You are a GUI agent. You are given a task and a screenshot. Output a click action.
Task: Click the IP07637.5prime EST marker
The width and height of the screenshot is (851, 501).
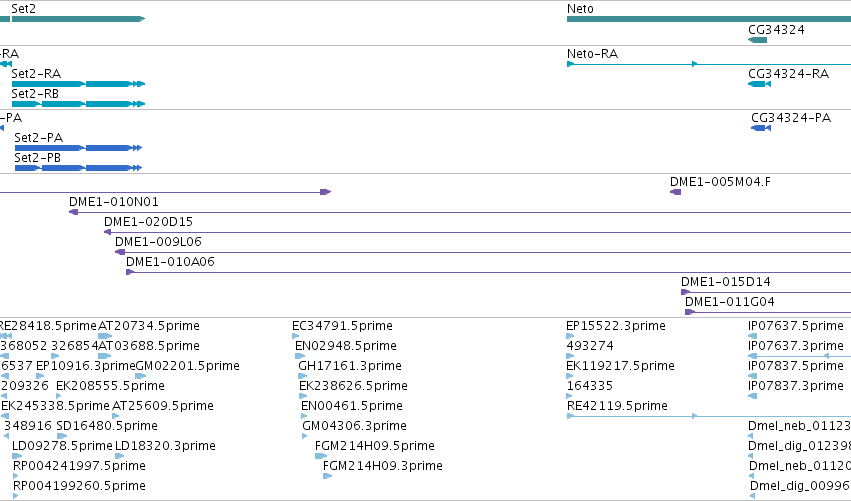pyautogui.click(x=752, y=336)
